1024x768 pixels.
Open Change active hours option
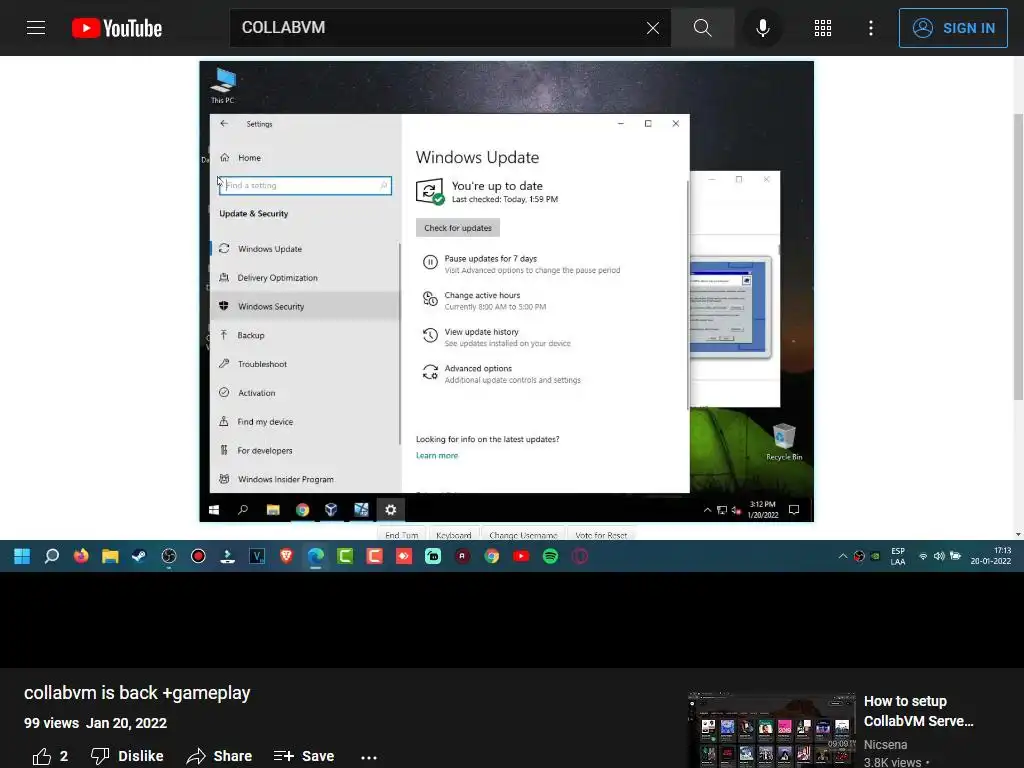coord(484,300)
